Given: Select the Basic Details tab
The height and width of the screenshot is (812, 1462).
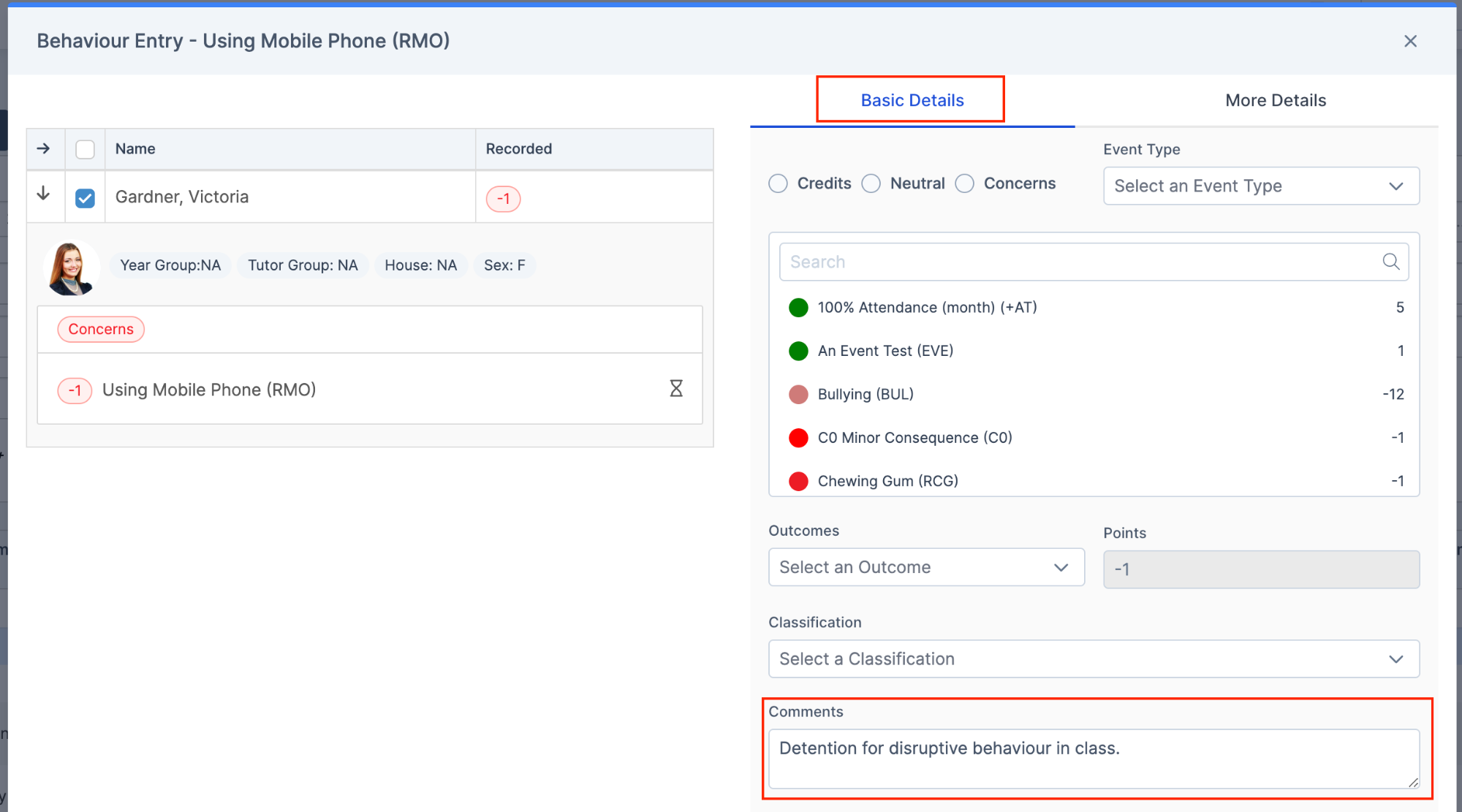Looking at the screenshot, I should [x=911, y=100].
